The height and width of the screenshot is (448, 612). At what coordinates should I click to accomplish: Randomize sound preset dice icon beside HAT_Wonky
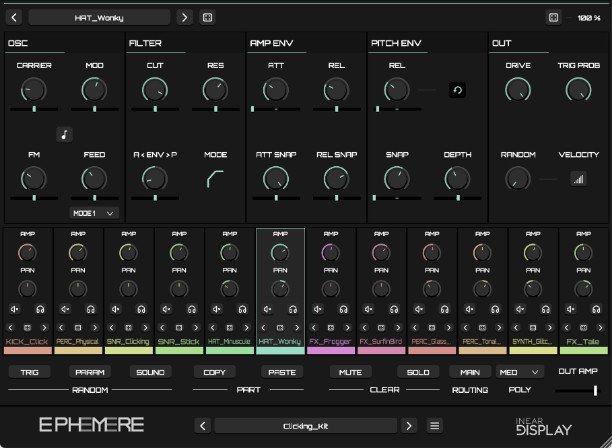[x=207, y=18]
